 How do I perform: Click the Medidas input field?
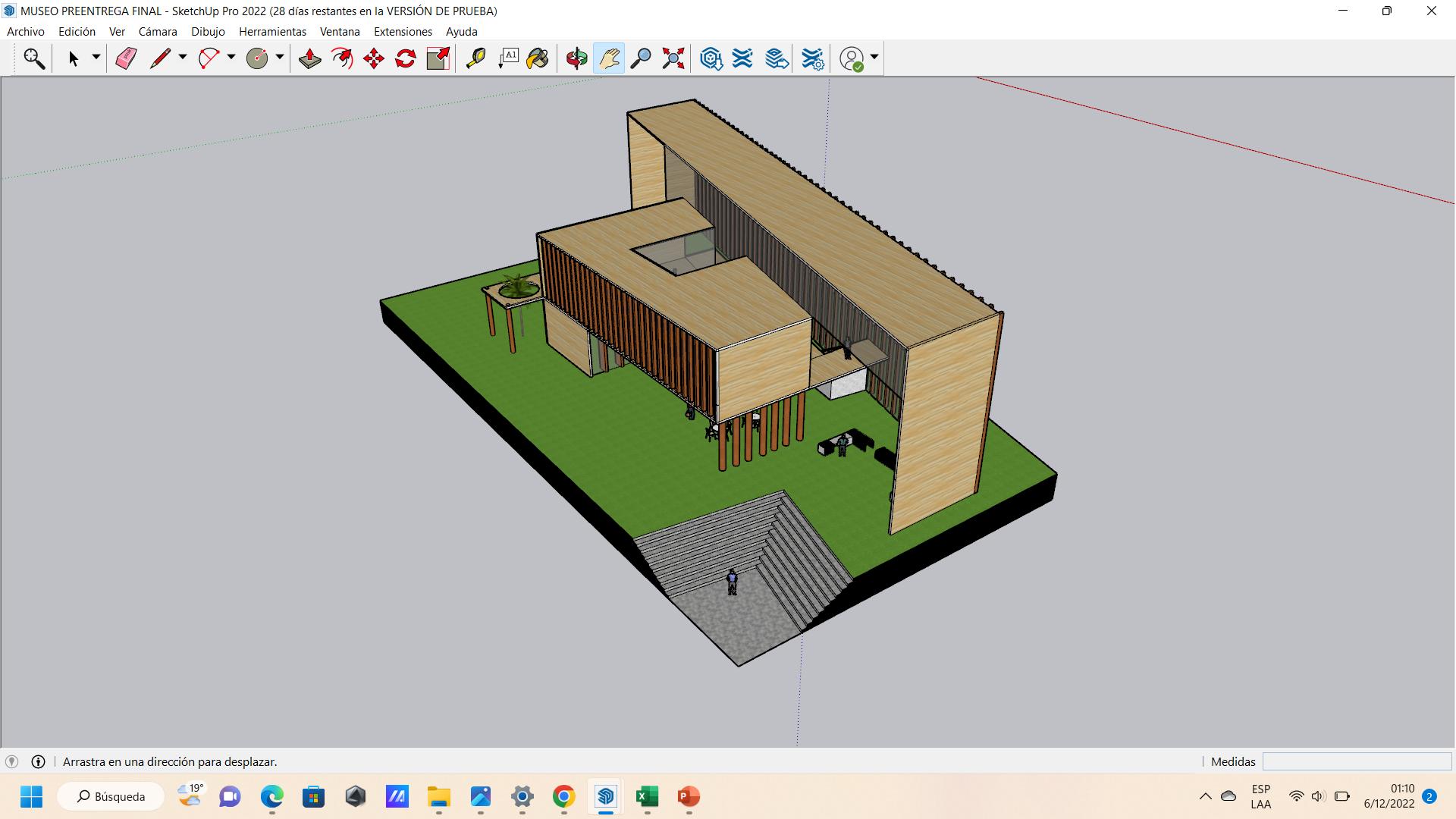[x=1356, y=761]
